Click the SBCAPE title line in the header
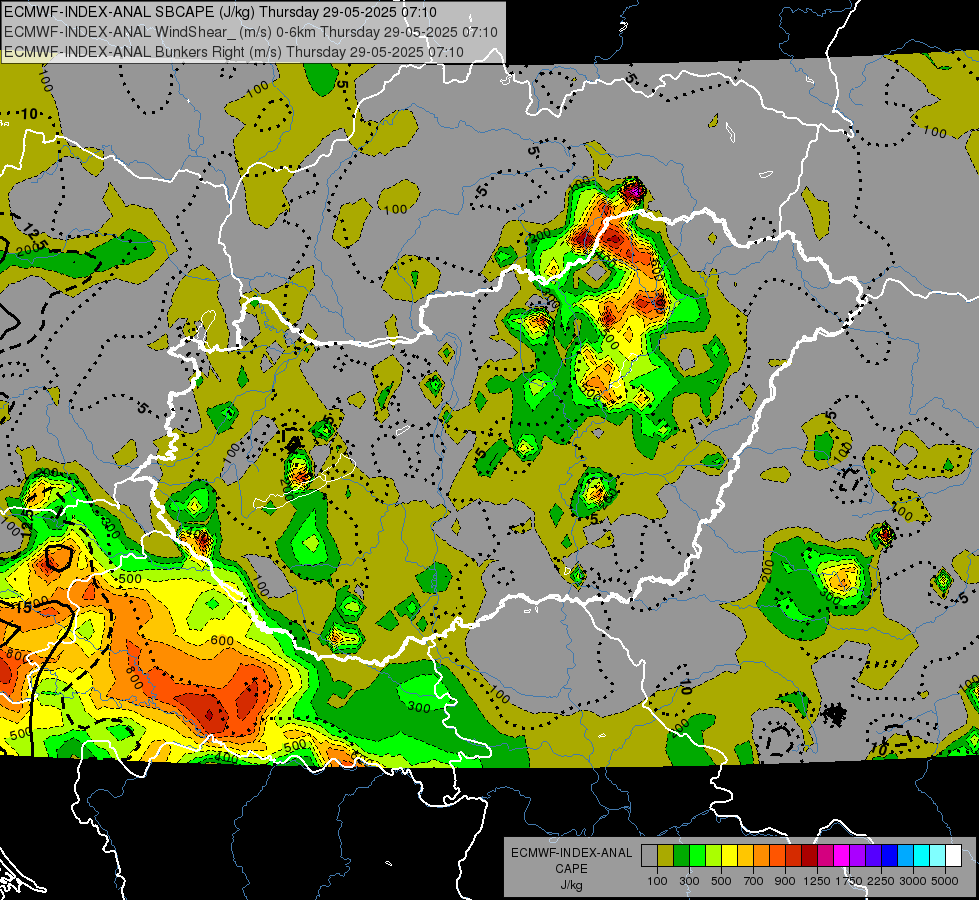979x900 pixels. coord(220,12)
